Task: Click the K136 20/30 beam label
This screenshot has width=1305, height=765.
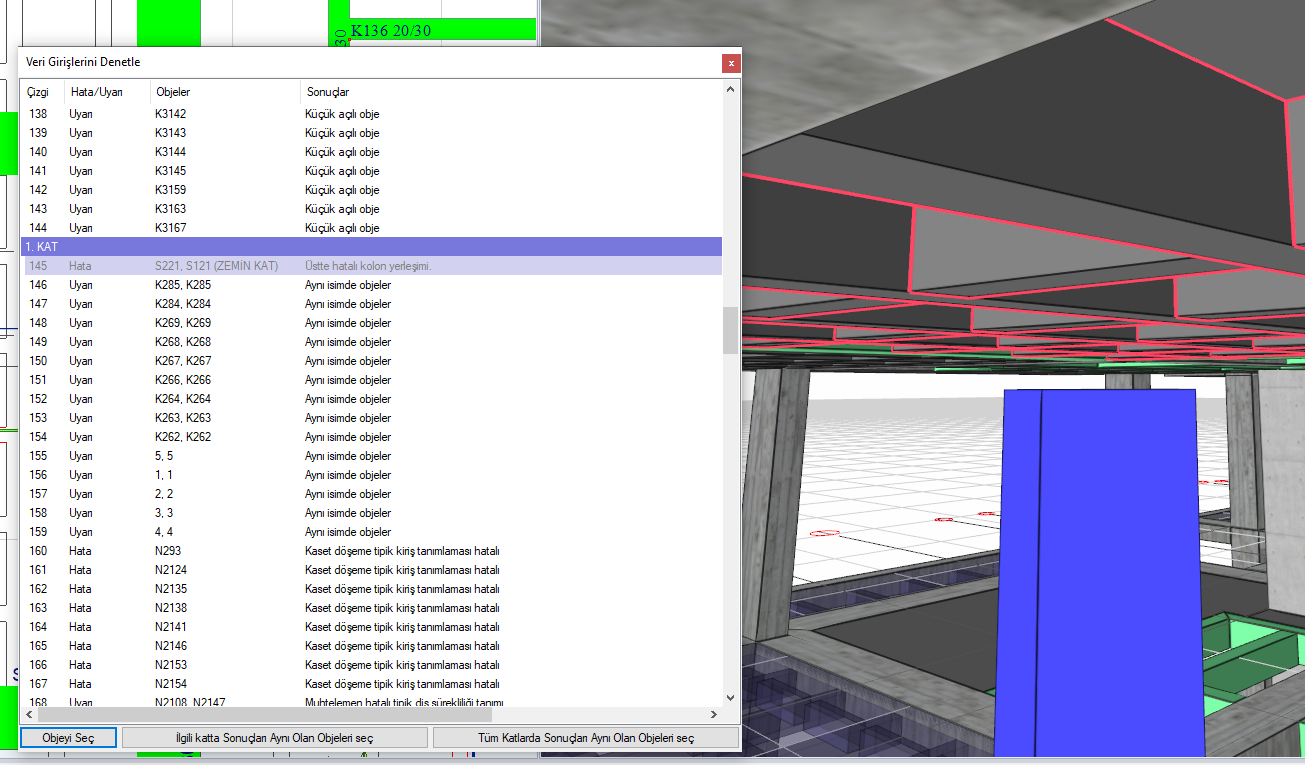Action: click(x=391, y=31)
